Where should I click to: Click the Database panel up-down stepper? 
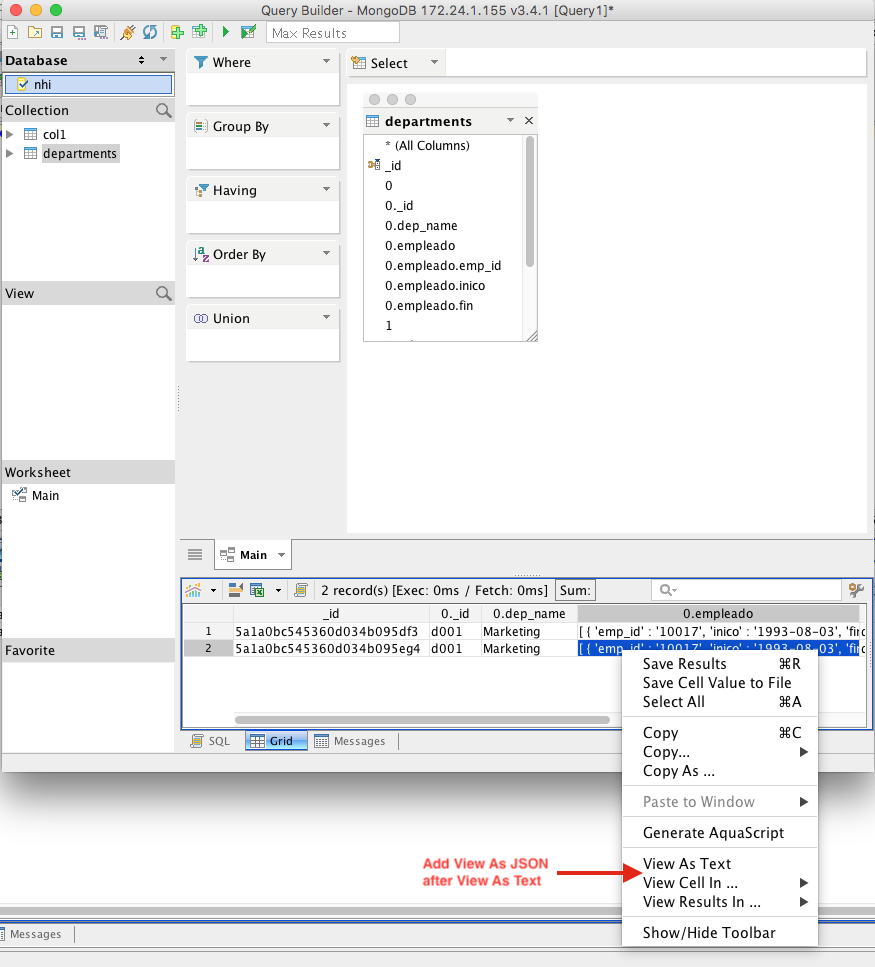click(141, 60)
